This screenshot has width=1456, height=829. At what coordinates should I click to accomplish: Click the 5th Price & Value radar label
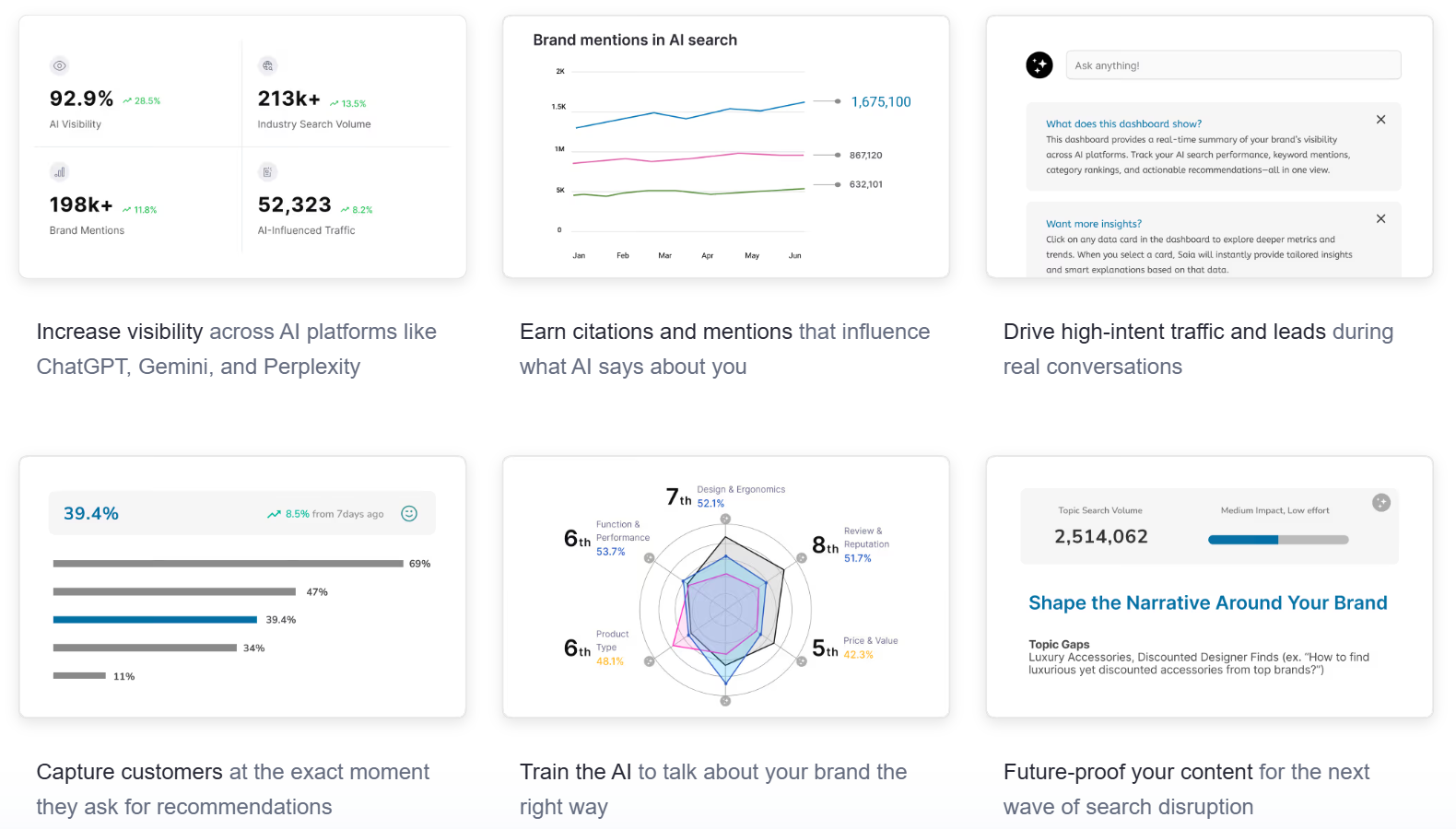click(x=854, y=648)
